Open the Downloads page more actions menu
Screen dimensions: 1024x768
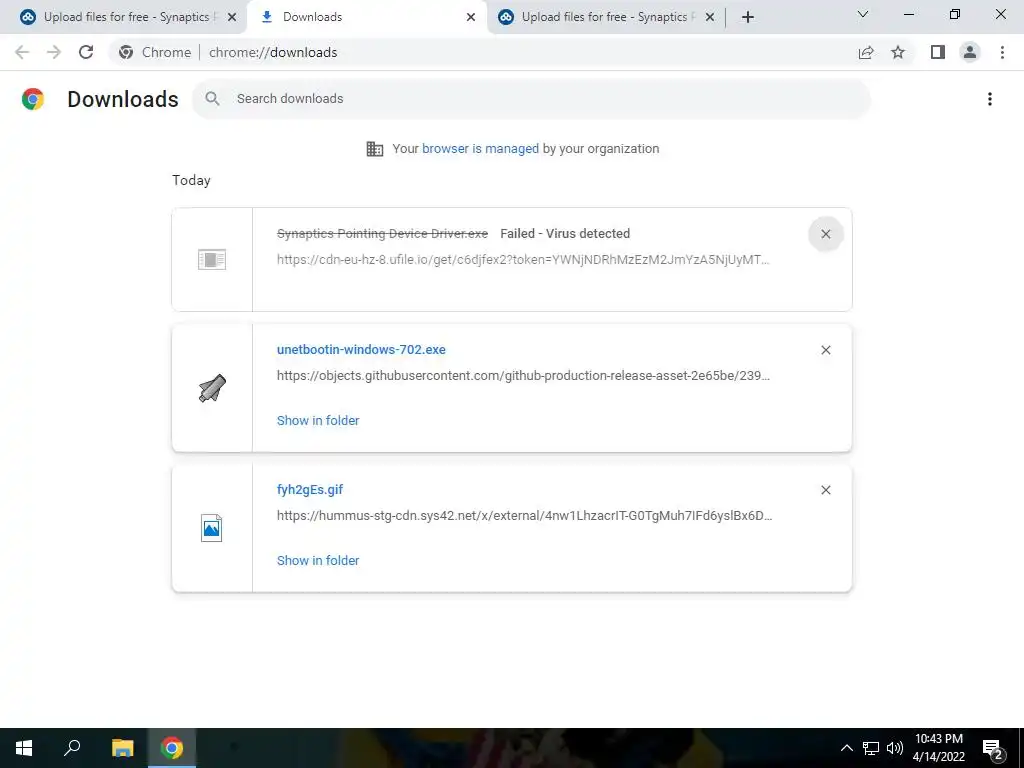pos(990,99)
